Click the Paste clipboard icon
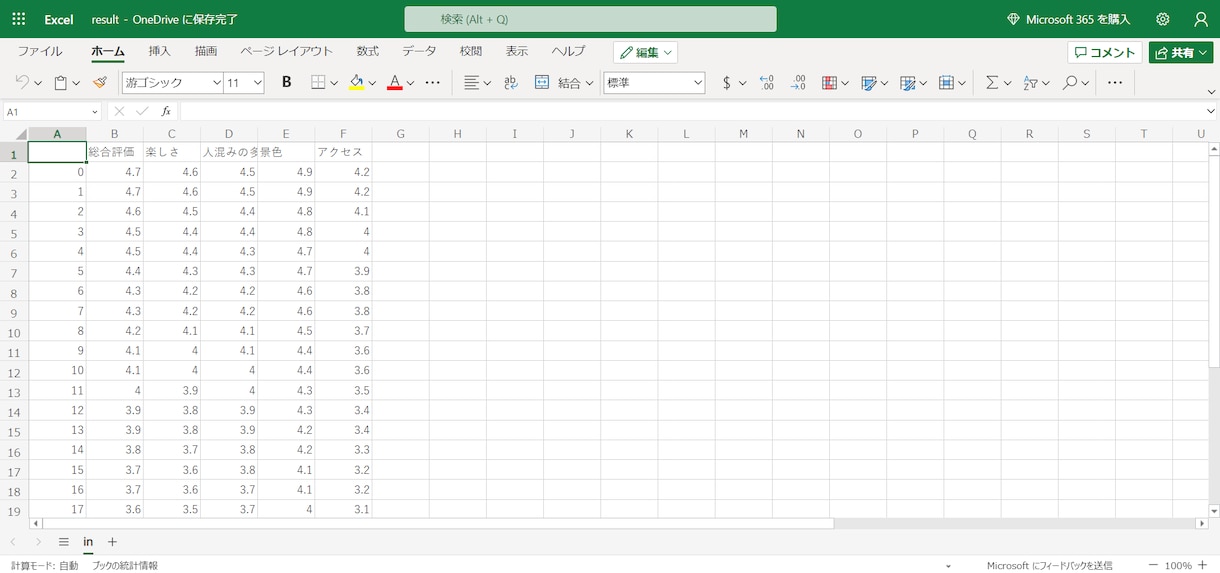 [x=61, y=83]
